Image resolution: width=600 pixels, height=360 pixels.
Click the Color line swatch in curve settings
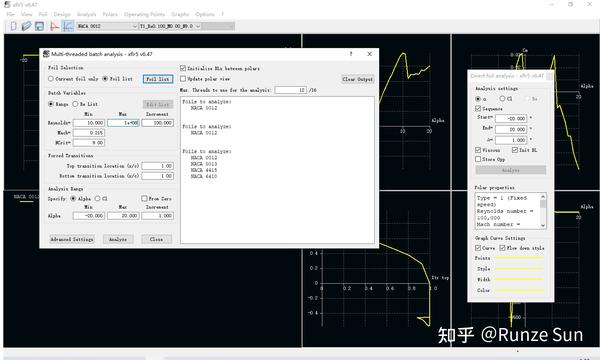click(519, 290)
